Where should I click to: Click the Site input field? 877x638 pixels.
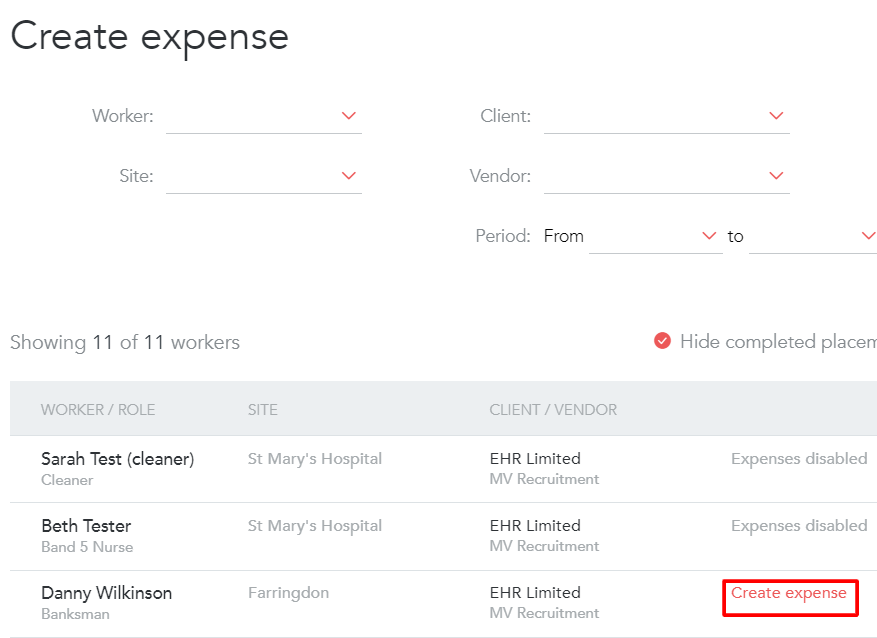point(264,175)
